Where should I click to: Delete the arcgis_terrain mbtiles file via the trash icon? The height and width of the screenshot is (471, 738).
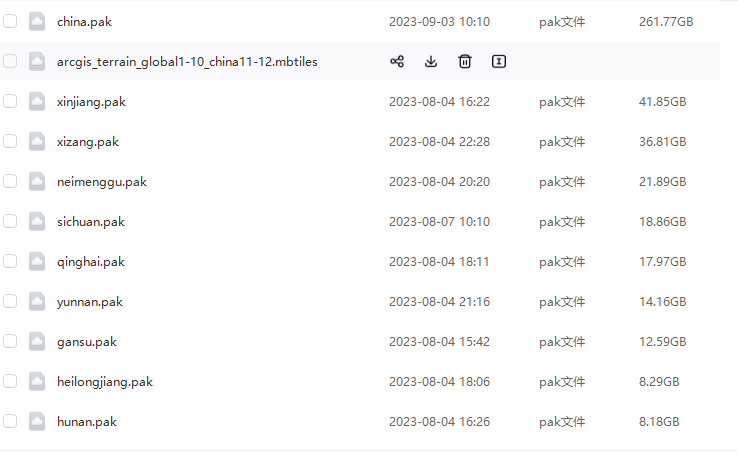point(465,62)
